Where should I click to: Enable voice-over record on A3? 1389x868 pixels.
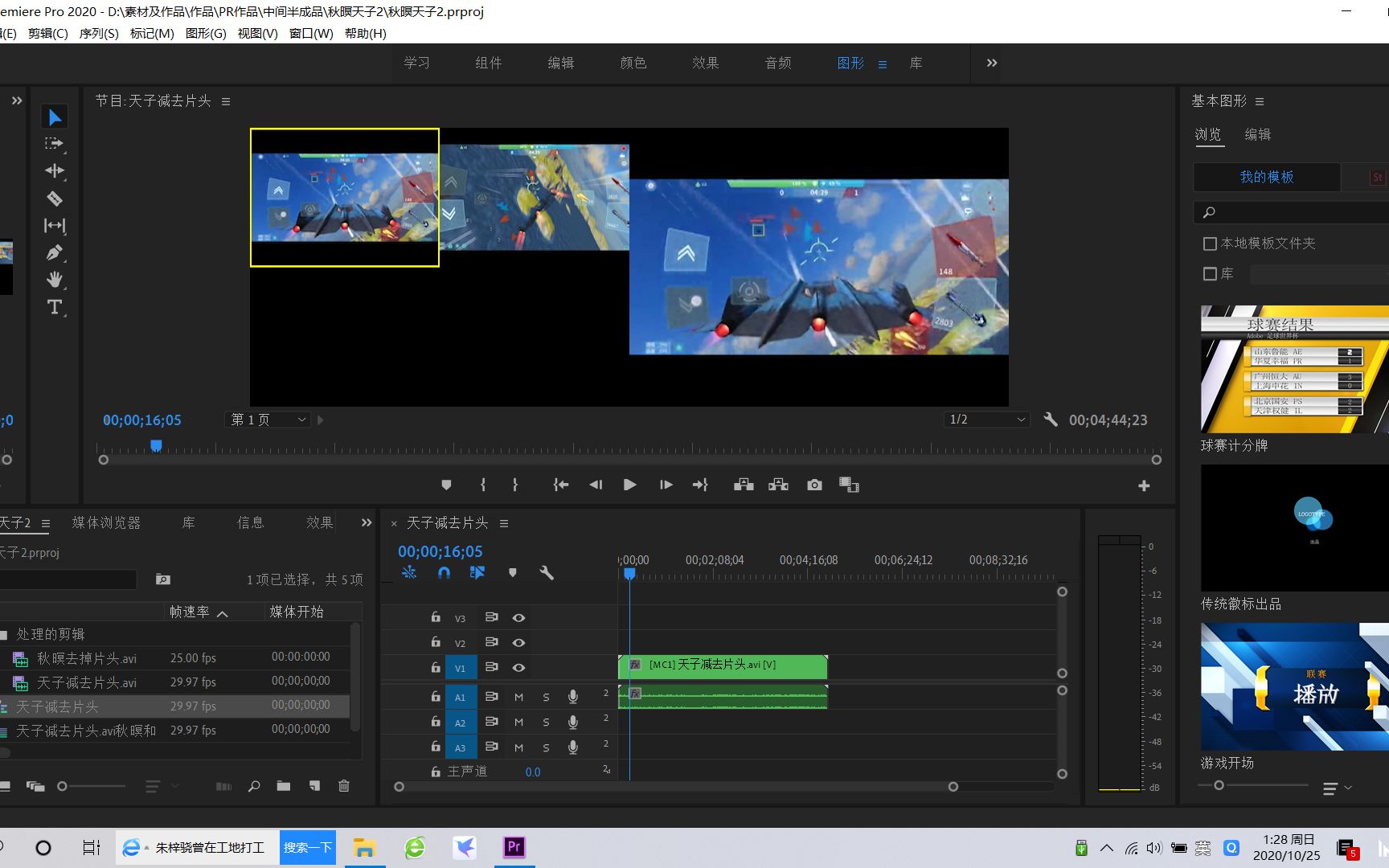tap(573, 747)
